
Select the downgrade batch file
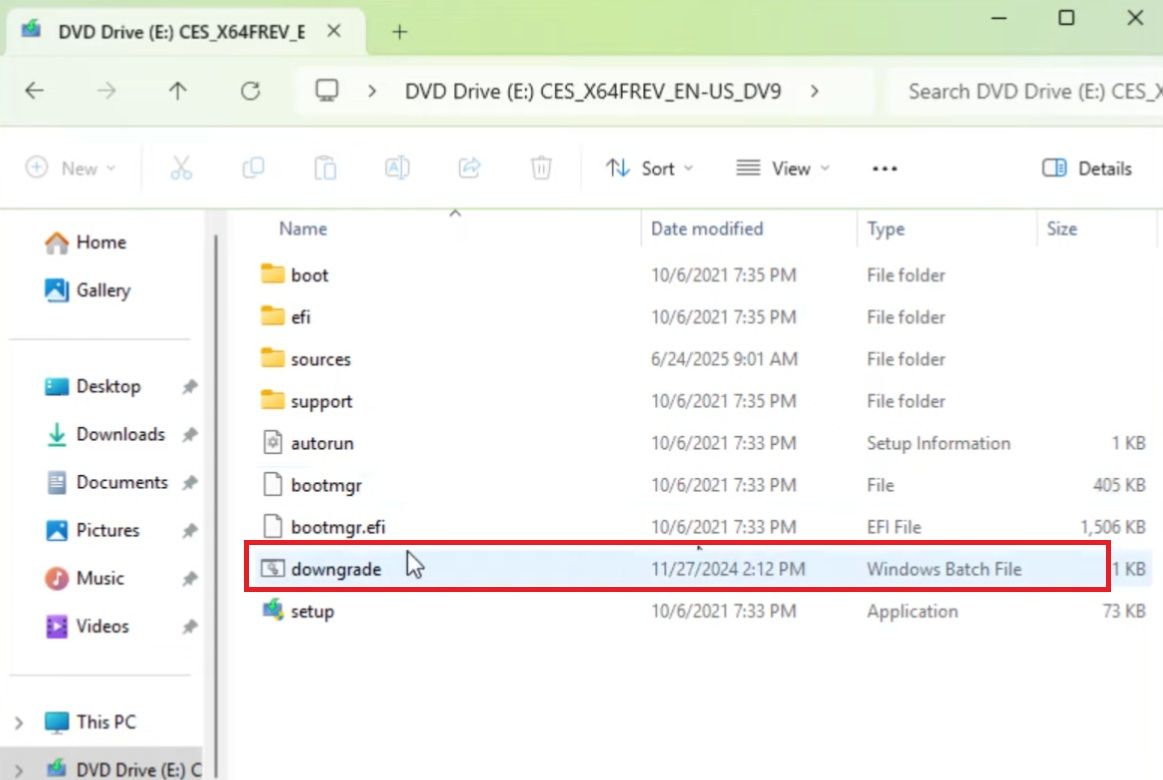click(x=336, y=569)
